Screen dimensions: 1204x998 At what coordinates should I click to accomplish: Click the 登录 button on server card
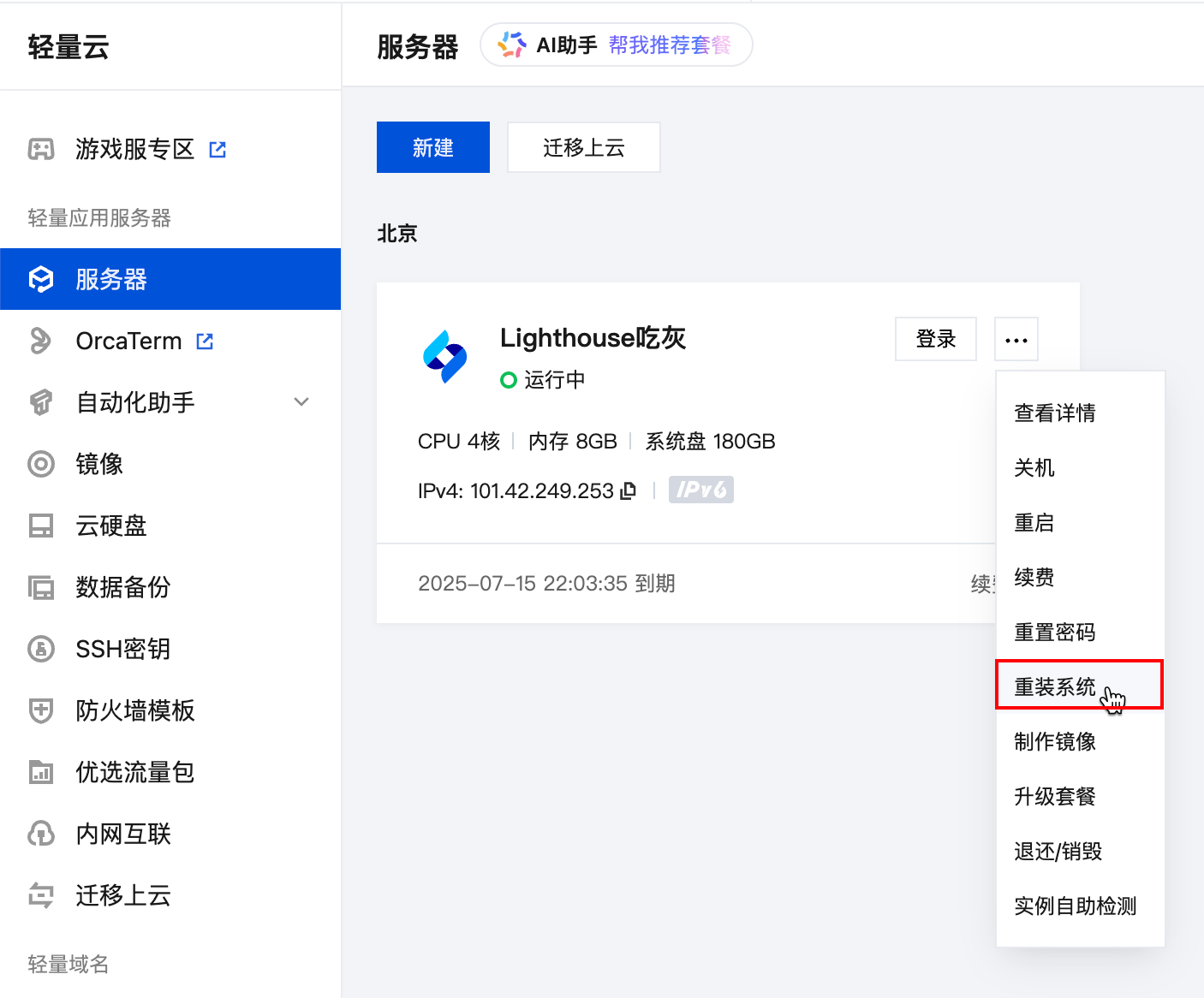(x=936, y=339)
